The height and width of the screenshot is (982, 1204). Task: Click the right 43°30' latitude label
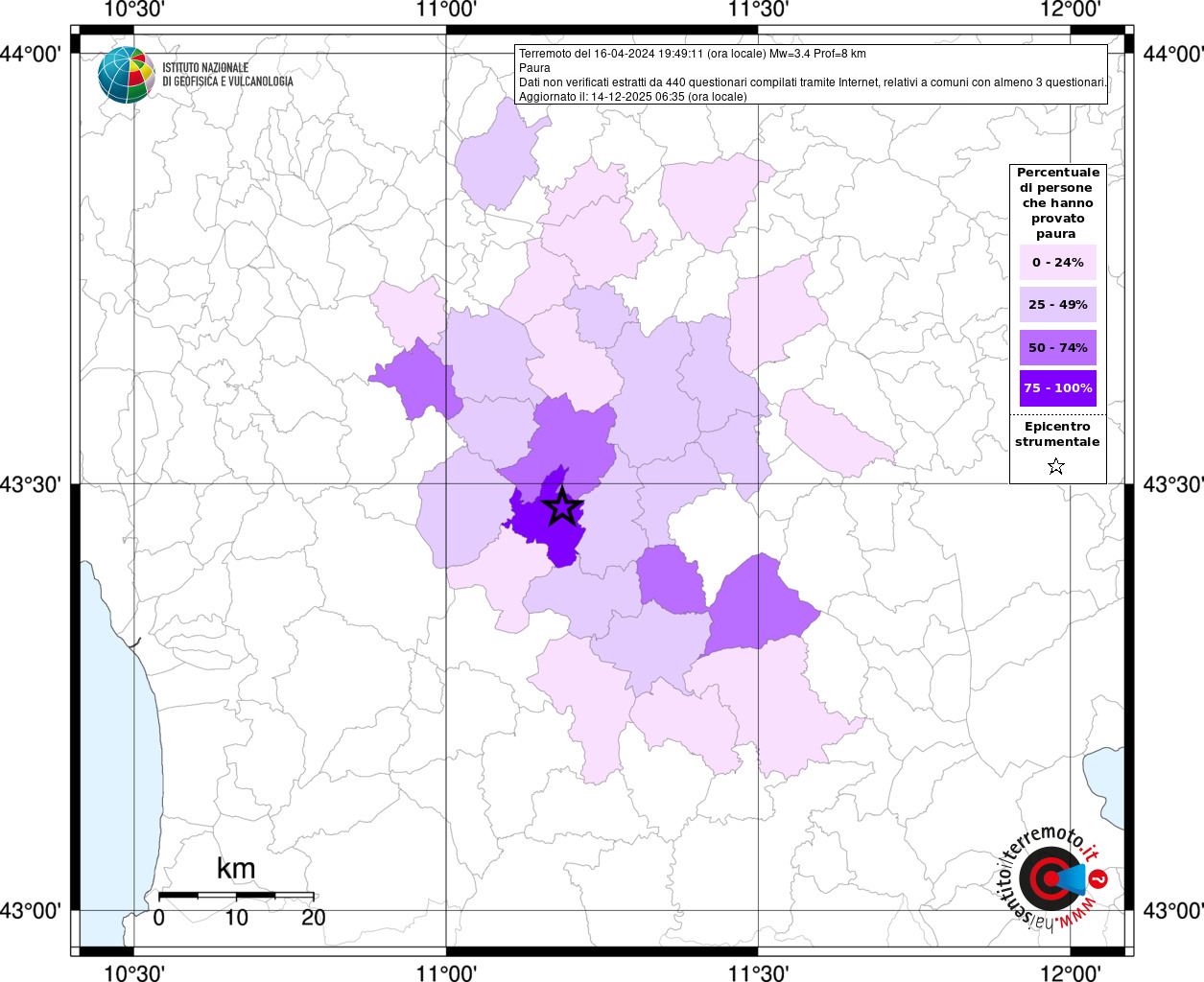pos(1173,484)
